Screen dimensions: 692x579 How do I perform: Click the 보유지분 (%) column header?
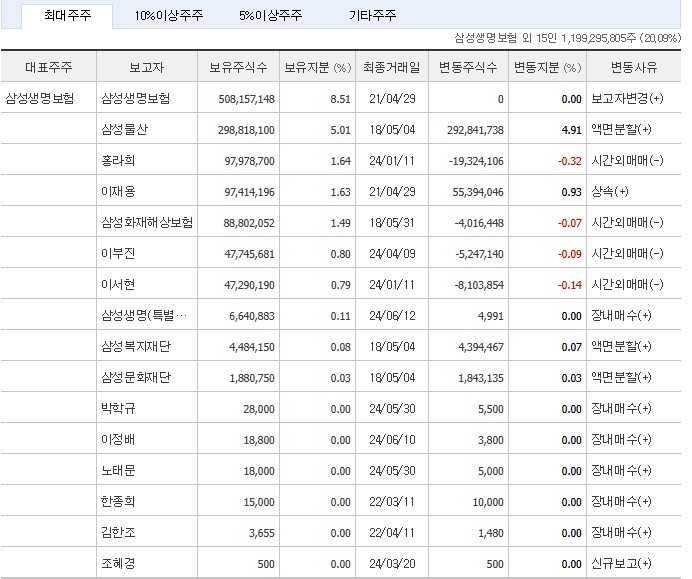pyautogui.click(x=317, y=67)
